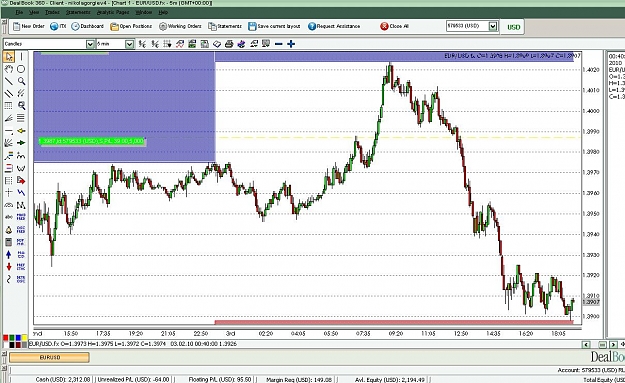Click Request Assistance button

[334, 26]
